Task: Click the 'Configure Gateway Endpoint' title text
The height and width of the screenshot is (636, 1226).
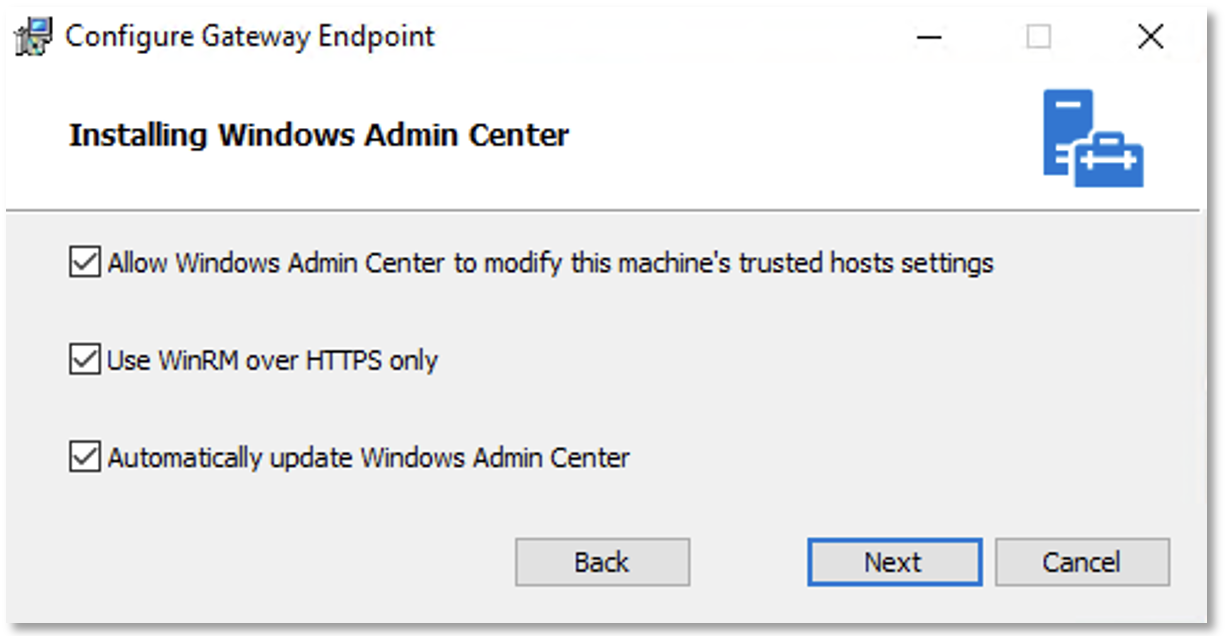Action: pyautogui.click(x=250, y=38)
